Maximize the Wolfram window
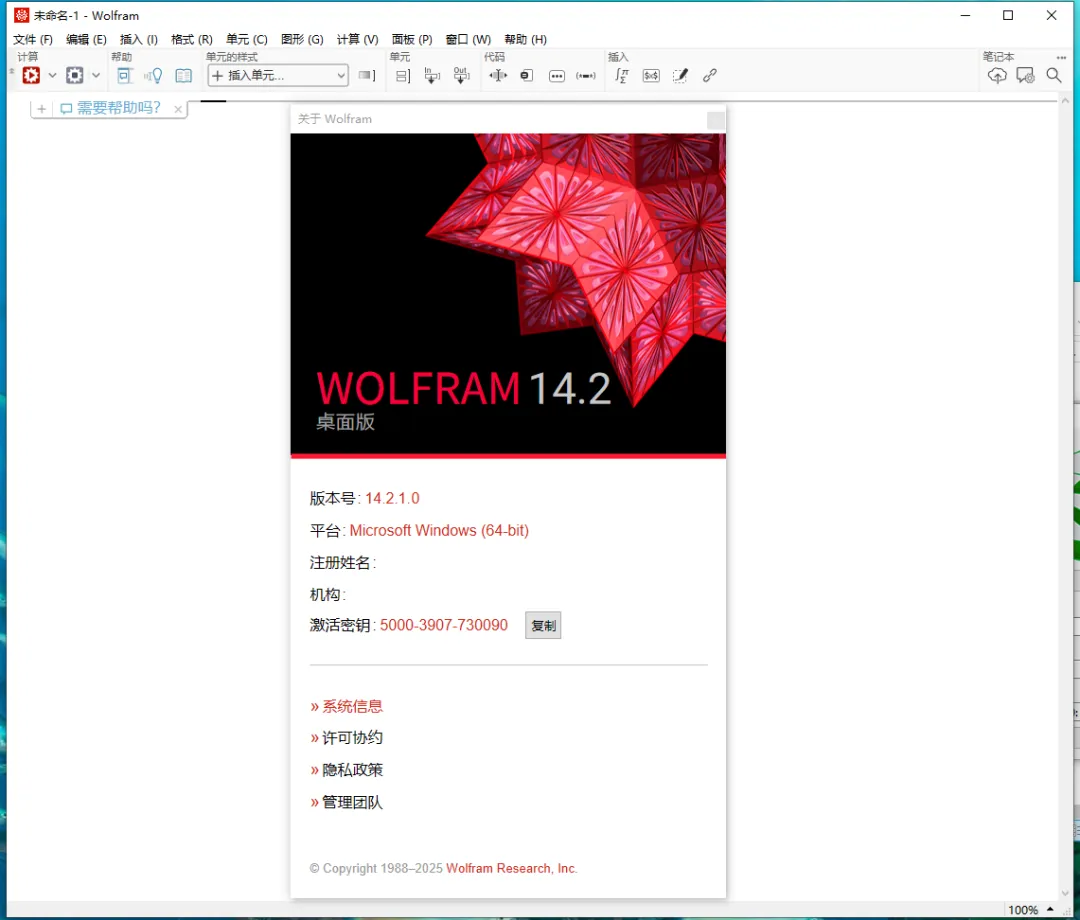Viewport: 1080px width, 920px height. pos(1008,15)
